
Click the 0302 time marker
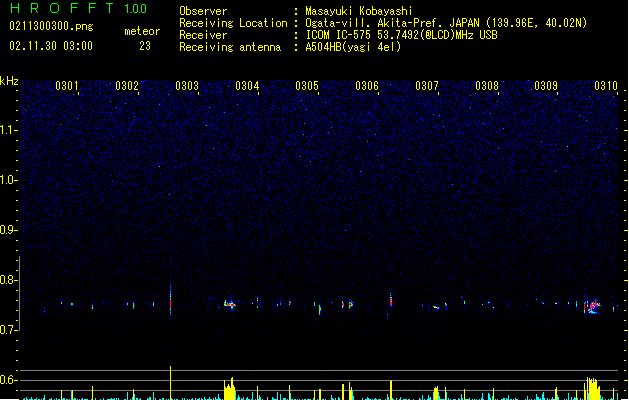tap(127, 86)
